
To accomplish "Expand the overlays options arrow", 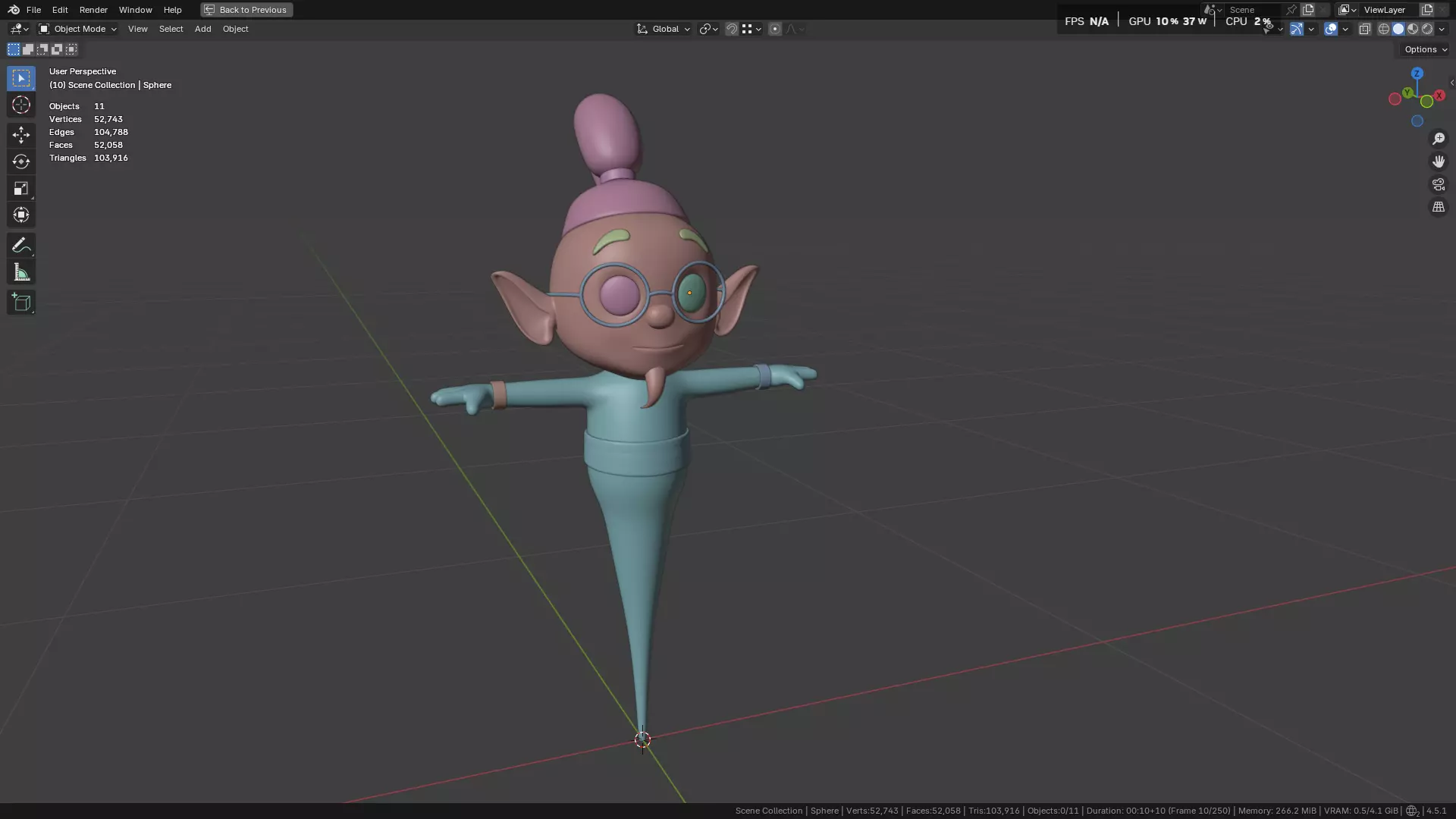I will pyautogui.click(x=1345, y=29).
